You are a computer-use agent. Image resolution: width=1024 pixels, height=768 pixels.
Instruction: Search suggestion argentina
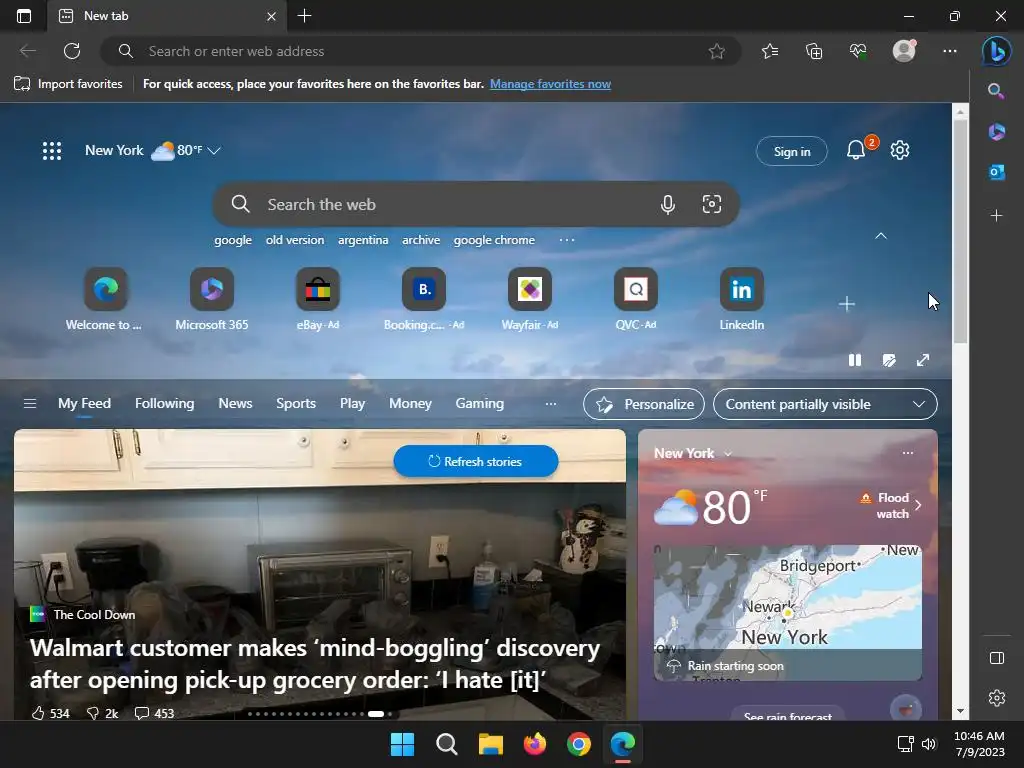pyautogui.click(x=363, y=240)
